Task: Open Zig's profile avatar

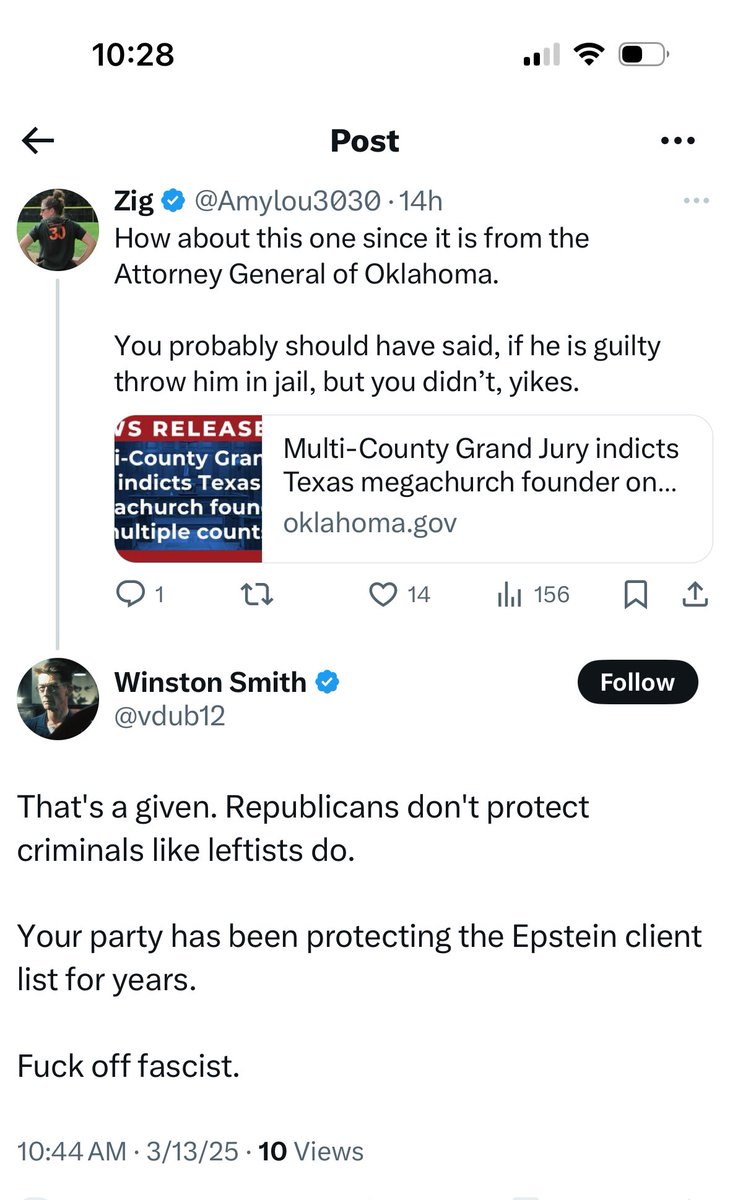Action: pos(57,226)
